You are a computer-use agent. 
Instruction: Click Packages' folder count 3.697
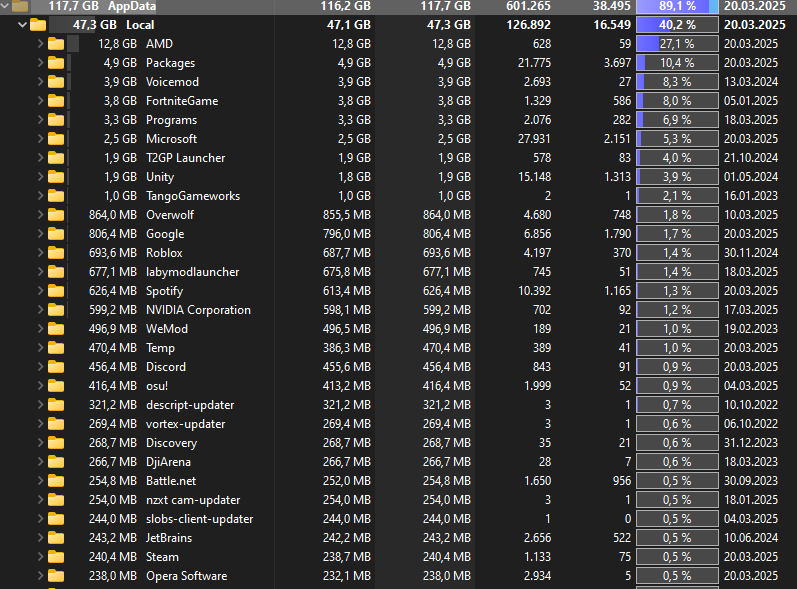point(617,63)
